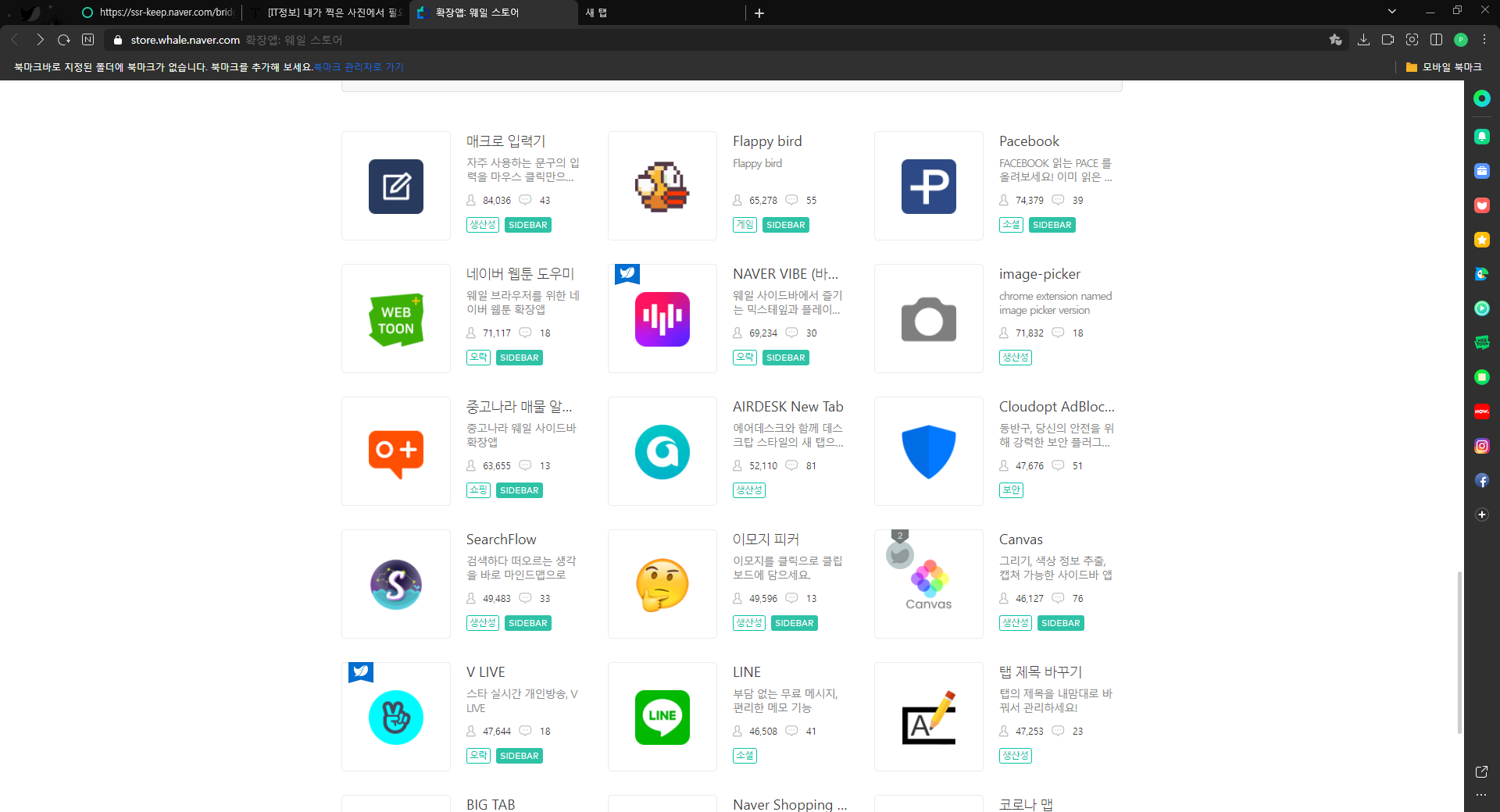Image resolution: width=1500 pixels, height=812 pixels.
Task: Click the 게임 tag under Flappy bird
Action: click(x=745, y=225)
